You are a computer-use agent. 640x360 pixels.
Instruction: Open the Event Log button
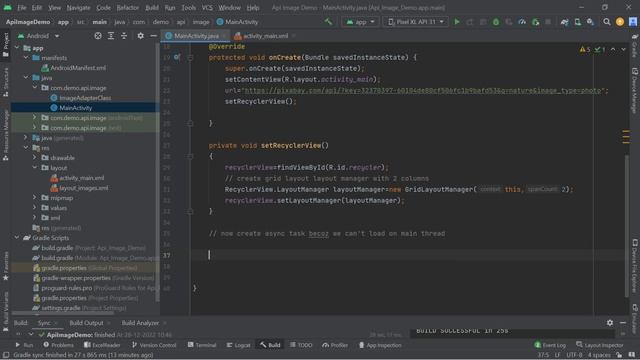[x=550, y=345]
